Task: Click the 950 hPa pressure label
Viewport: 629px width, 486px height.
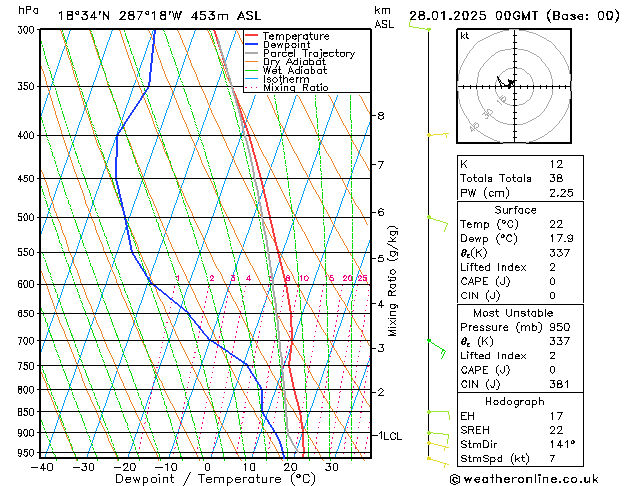Action: [28, 453]
